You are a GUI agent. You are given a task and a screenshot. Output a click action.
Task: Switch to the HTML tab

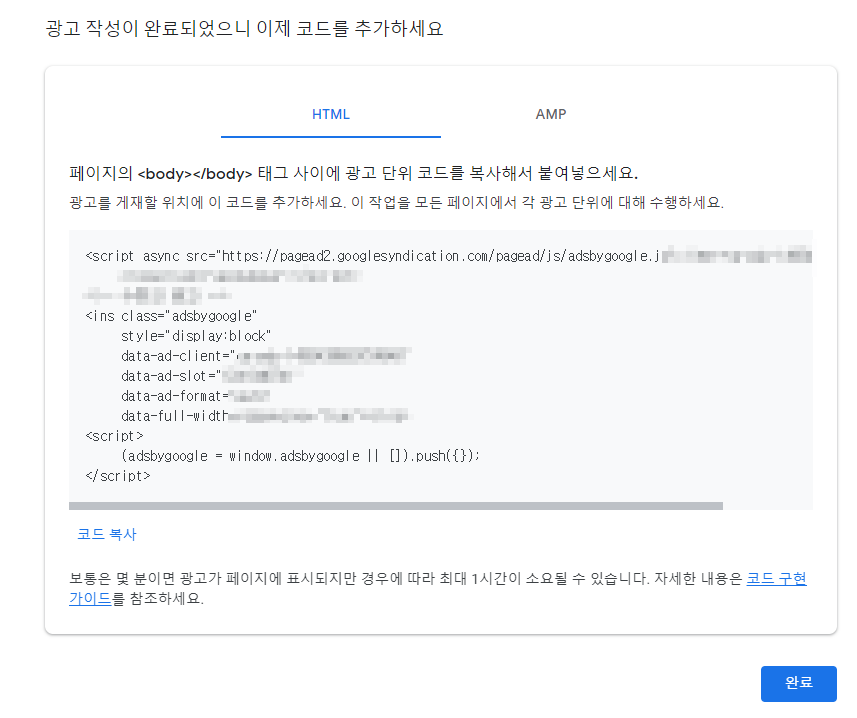331,114
